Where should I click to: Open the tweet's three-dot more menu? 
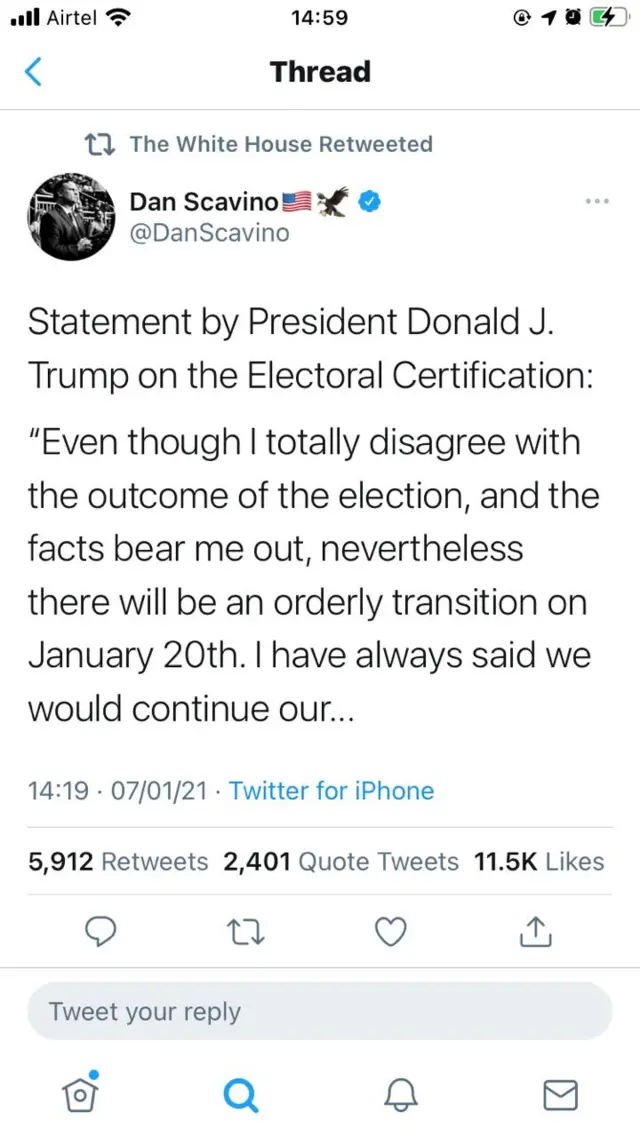(596, 201)
